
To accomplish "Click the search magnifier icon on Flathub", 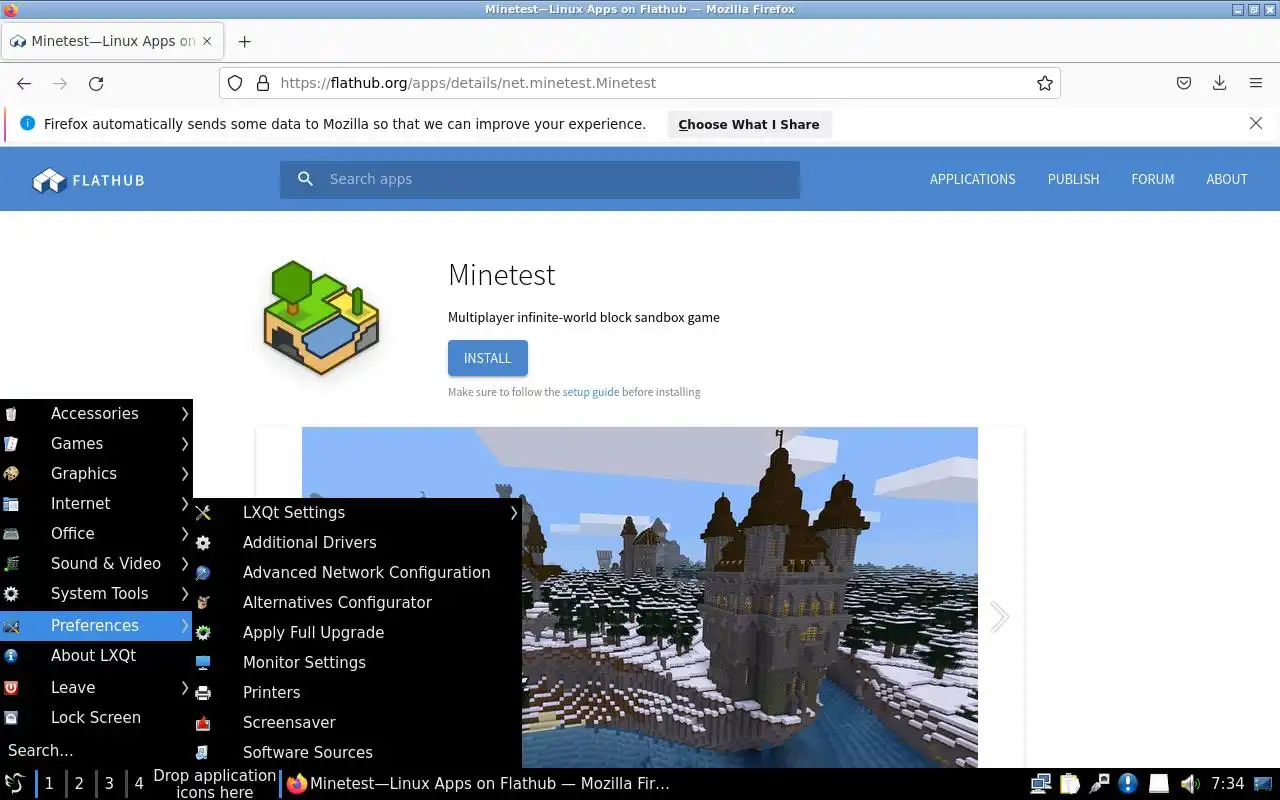I will tap(306, 179).
